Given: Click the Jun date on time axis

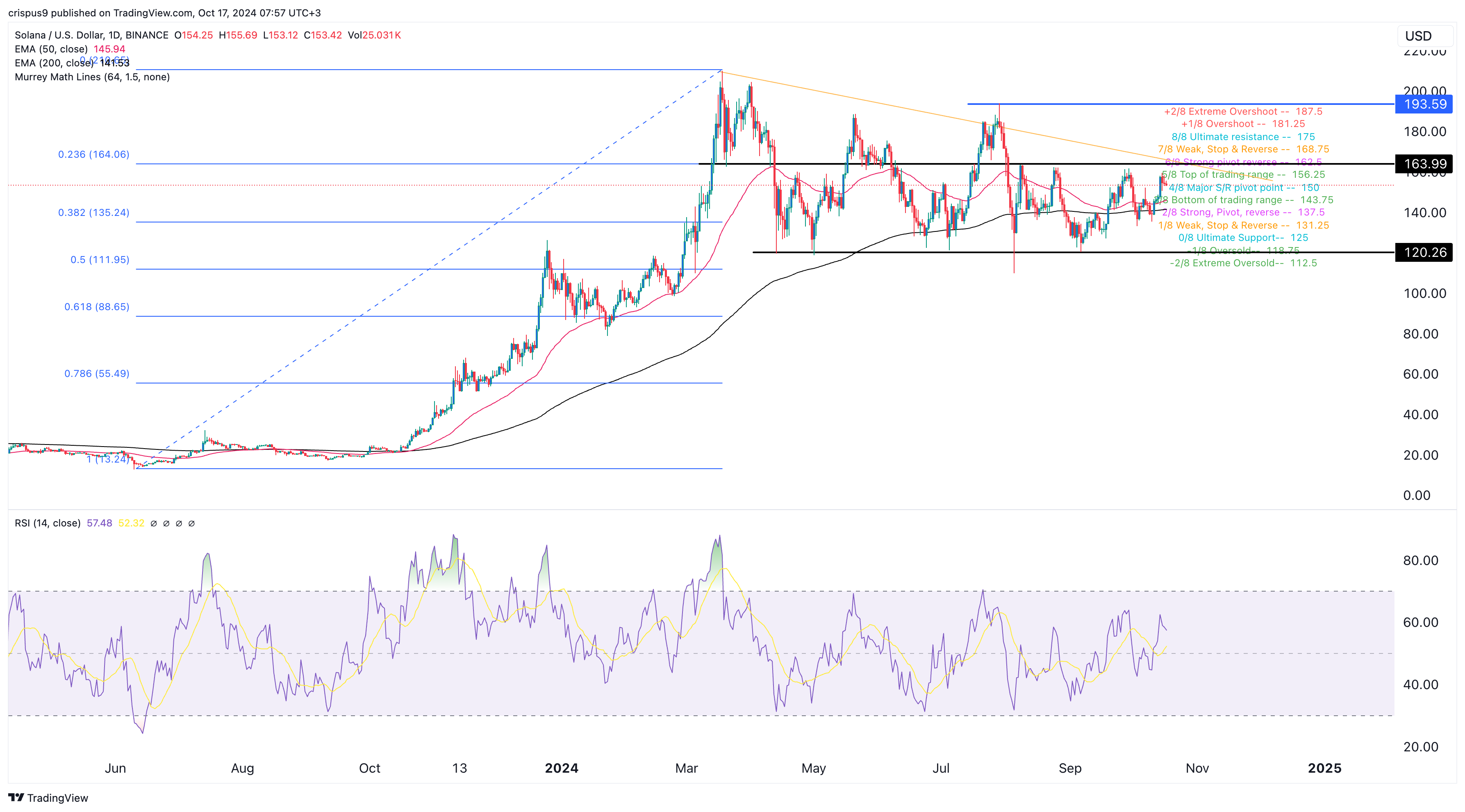Looking at the screenshot, I should (116, 768).
